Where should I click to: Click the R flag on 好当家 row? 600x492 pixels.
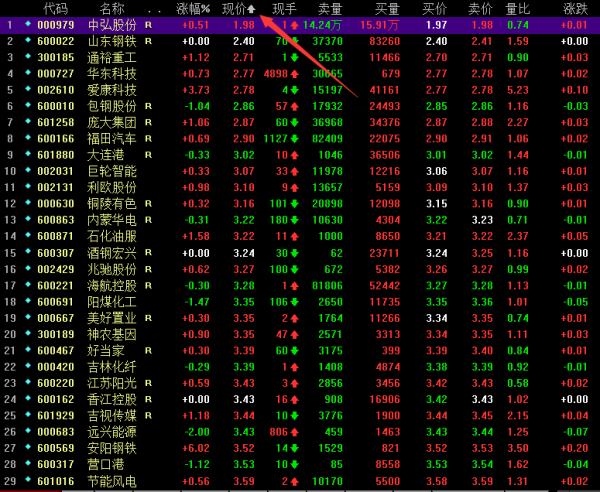[148, 351]
